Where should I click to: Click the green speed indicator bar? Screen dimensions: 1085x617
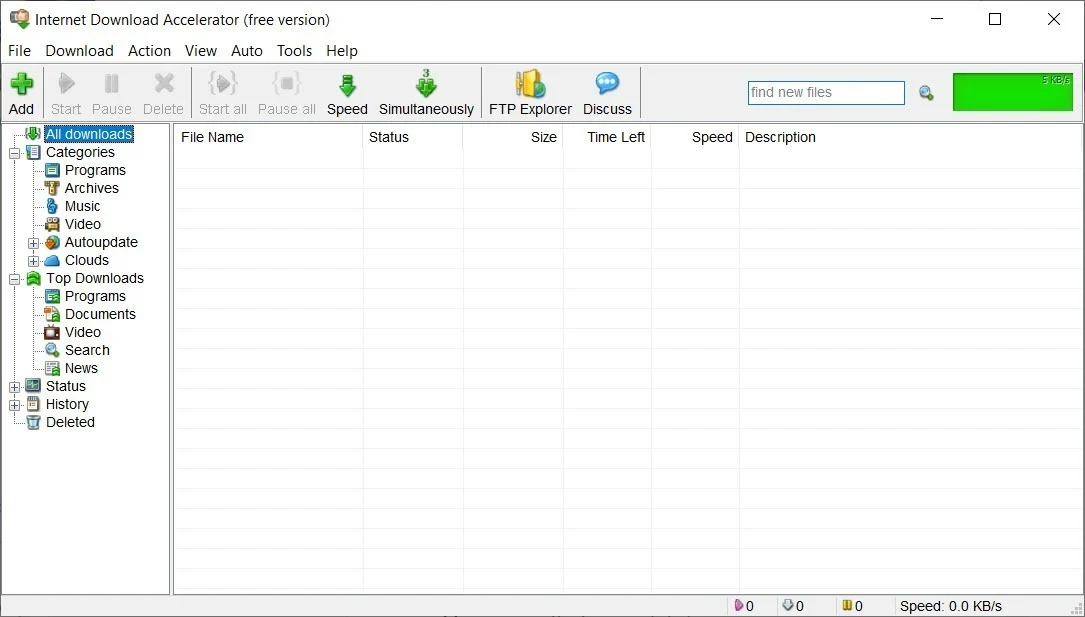[1012, 91]
